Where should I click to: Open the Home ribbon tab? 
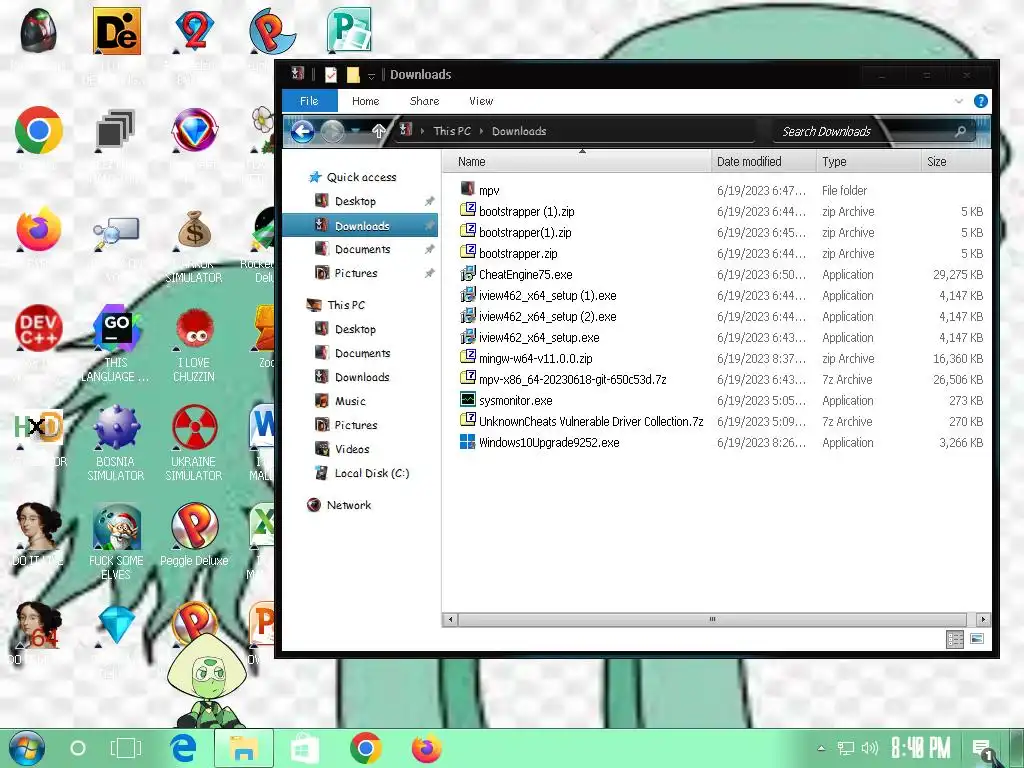pos(365,101)
